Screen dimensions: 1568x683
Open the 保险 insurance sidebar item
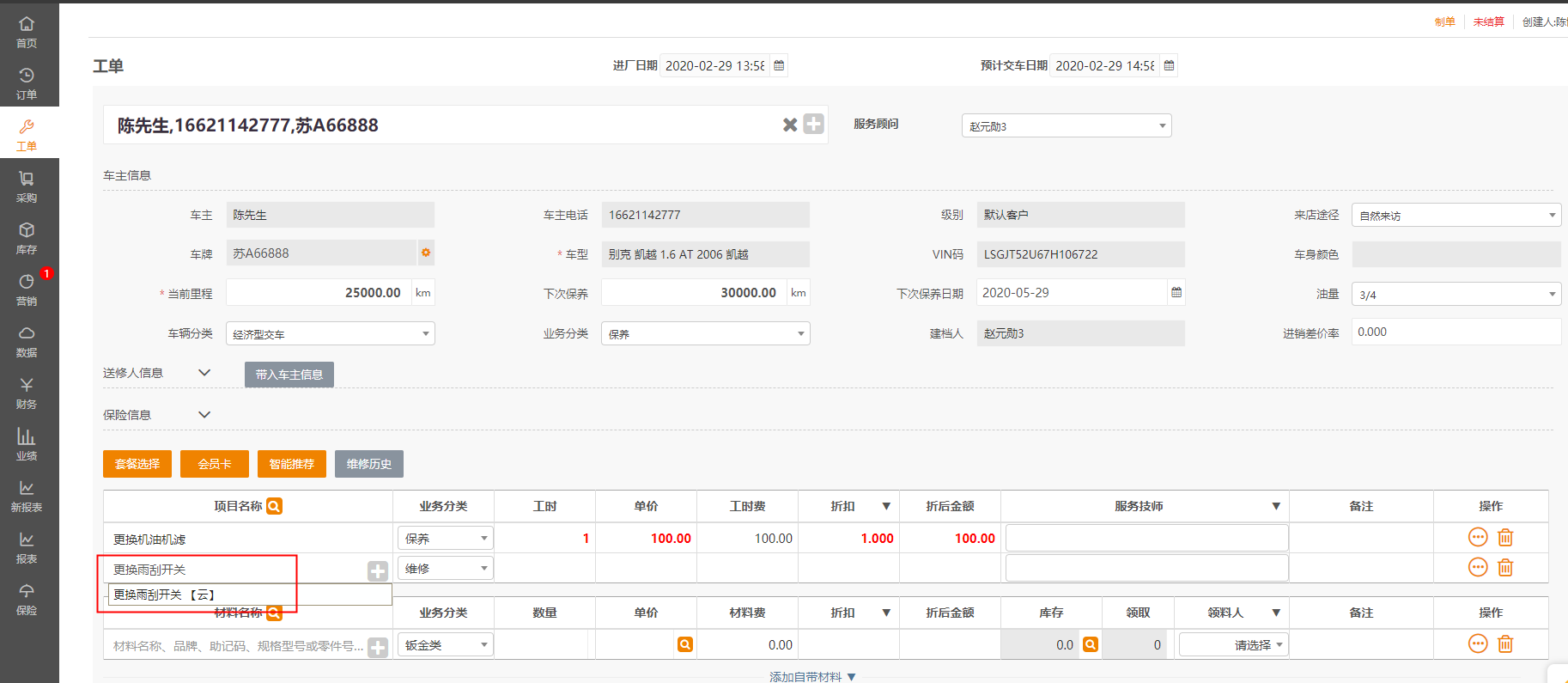pyautogui.click(x=27, y=599)
